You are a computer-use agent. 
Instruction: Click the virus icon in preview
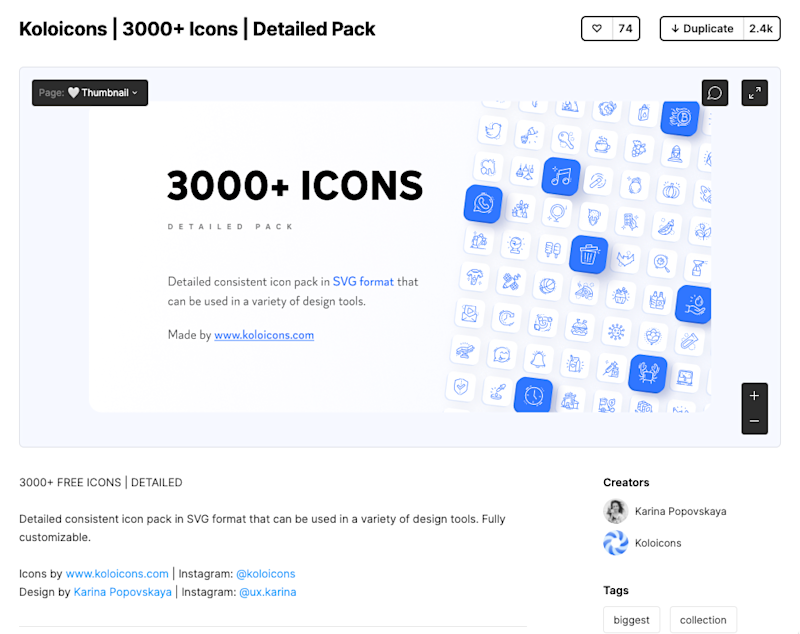pyautogui.click(x=616, y=332)
